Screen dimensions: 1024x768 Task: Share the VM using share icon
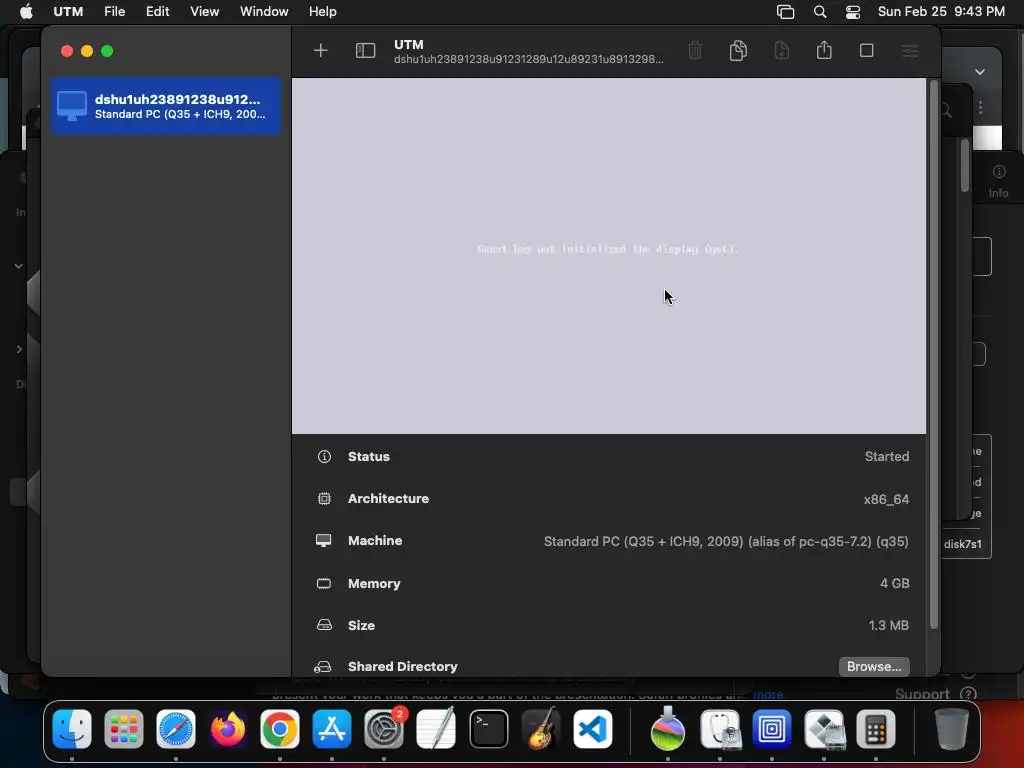824,50
